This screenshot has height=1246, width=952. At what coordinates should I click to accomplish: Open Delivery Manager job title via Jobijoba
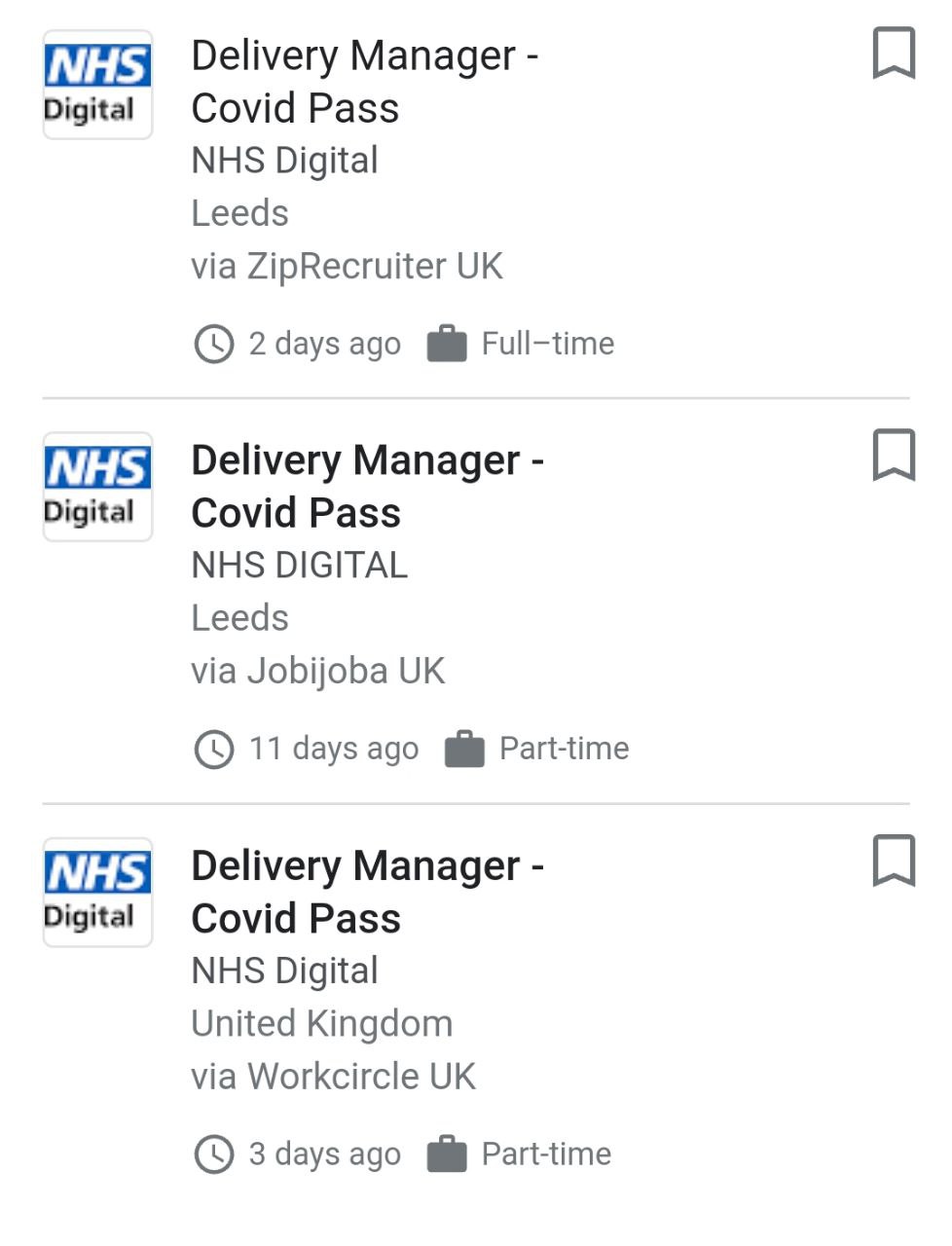tap(367, 487)
